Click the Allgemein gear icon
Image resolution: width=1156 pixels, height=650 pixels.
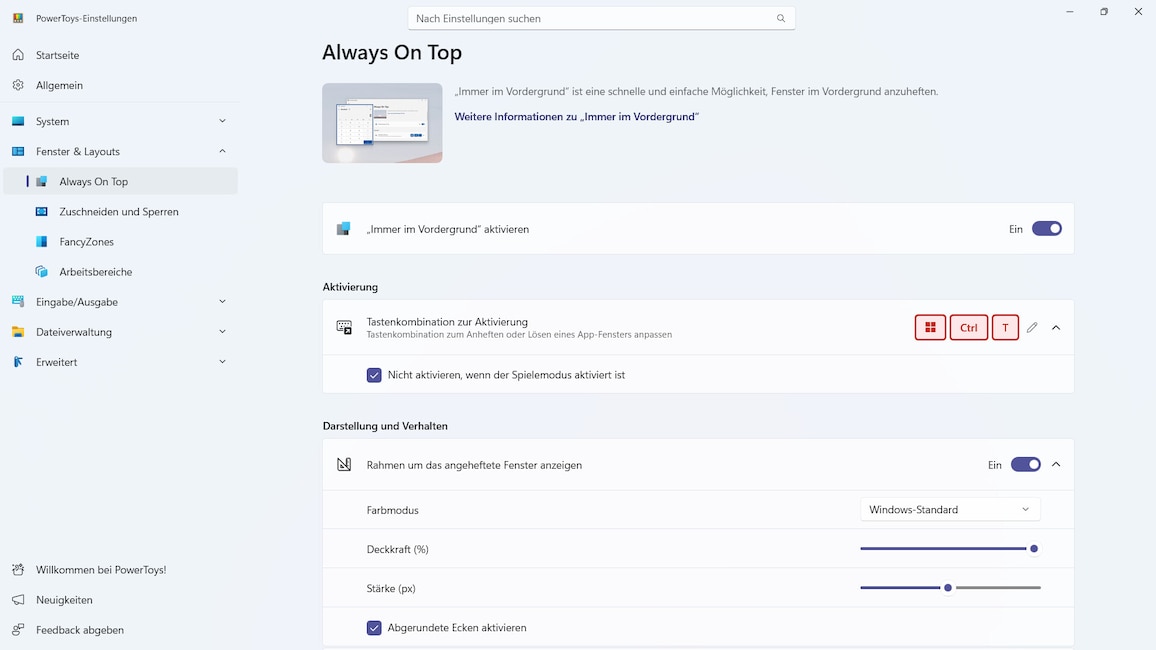18,85
